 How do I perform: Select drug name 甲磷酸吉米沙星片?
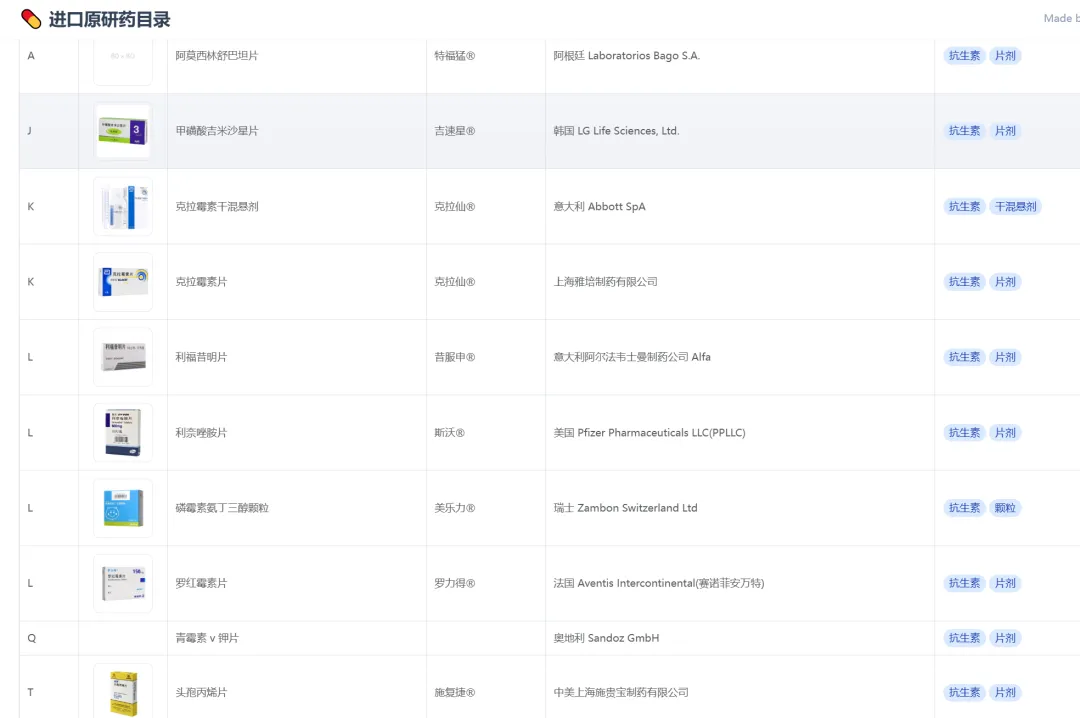click(216, 131)
